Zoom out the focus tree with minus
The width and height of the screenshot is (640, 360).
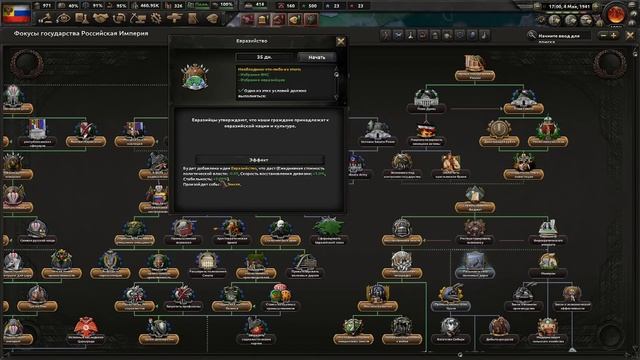[x=603, y=36]
